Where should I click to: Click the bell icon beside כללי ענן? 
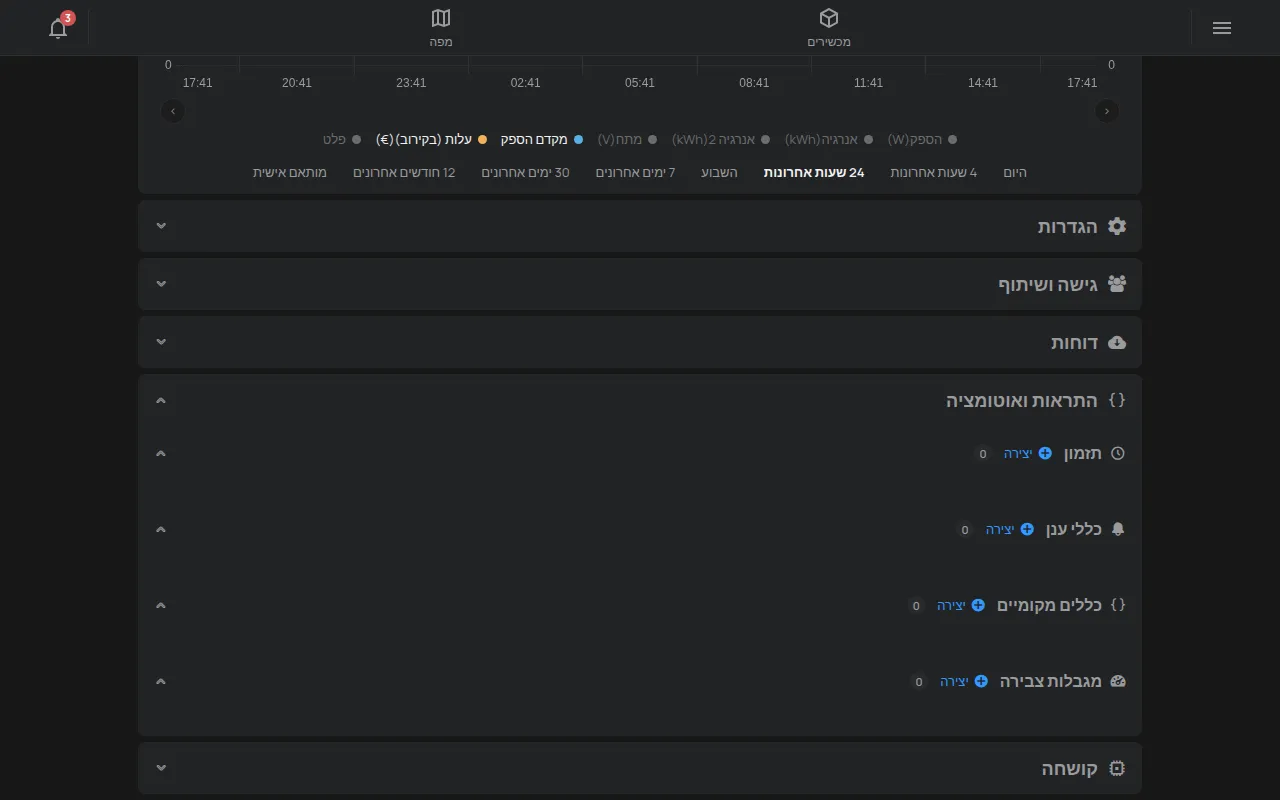click(1118, 529)
